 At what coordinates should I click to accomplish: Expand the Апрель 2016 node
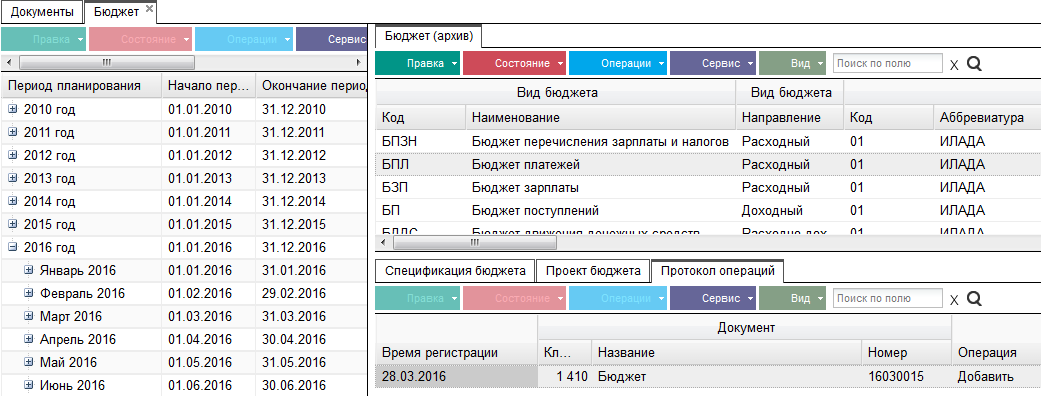(x=29, y=339)
